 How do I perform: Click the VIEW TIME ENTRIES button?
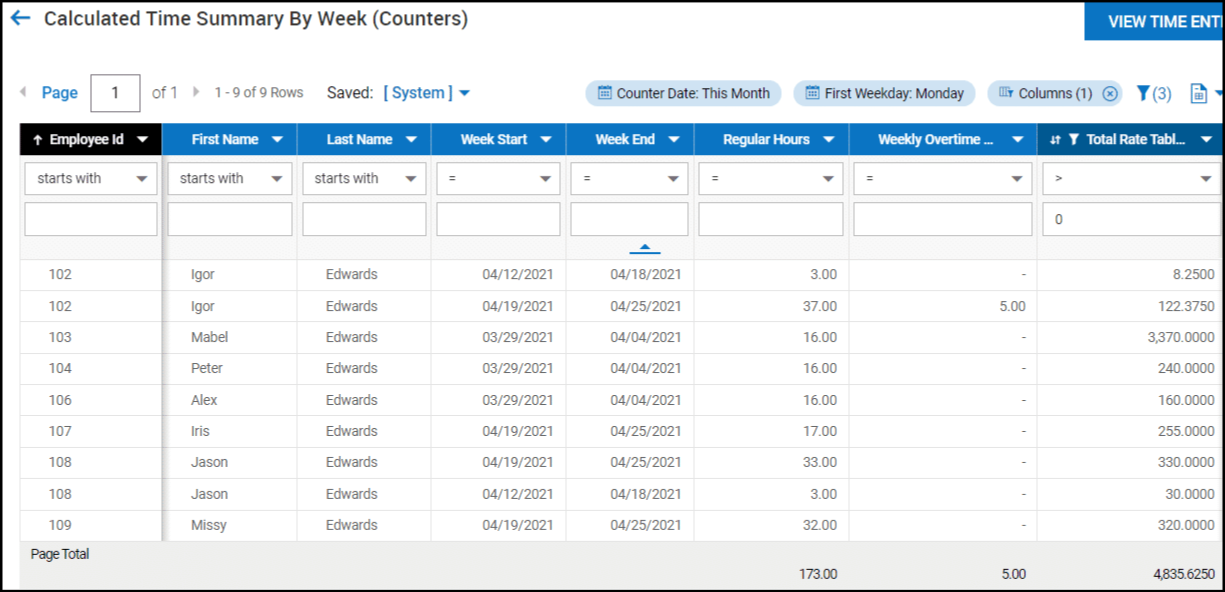click(x=1155, y=21)
